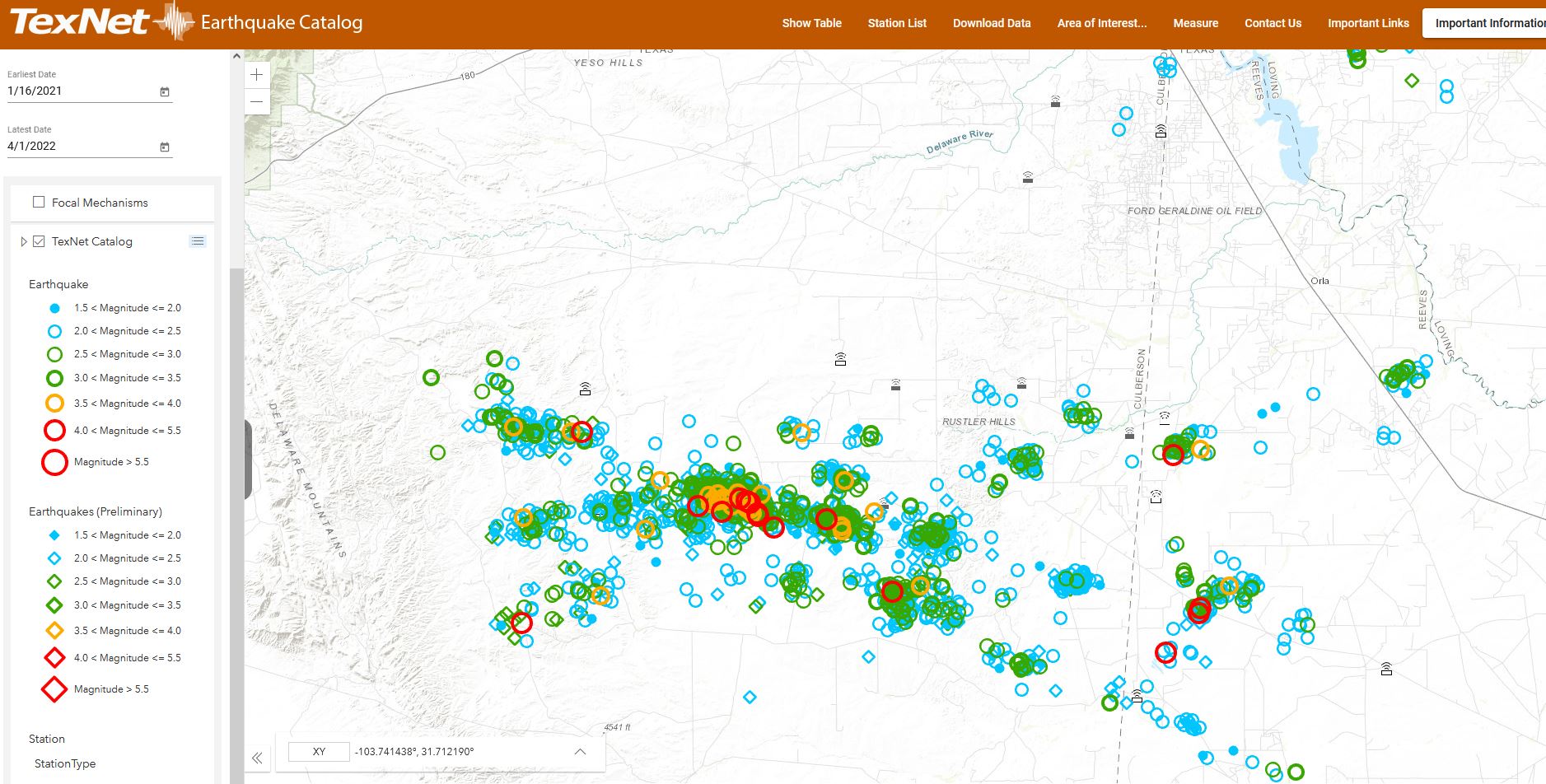The width and height of the screenshot is (1546, 784).
Task: Open the Earliest Date calendar picker
Action: point(165,91)
